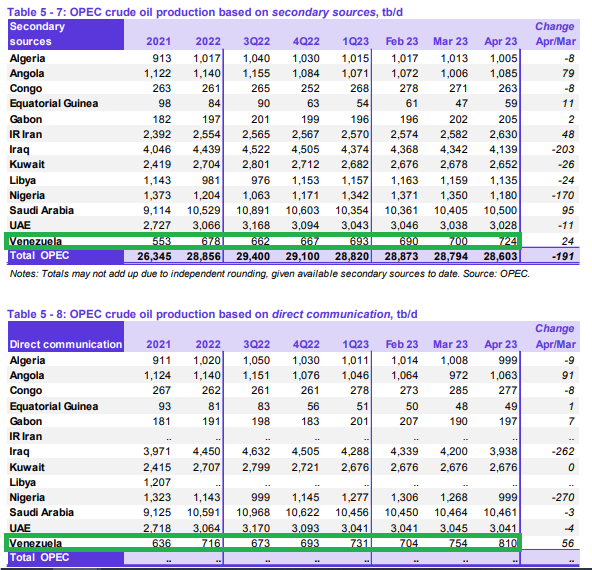Viewport: 592px width, 570px height.
Task: Select Nigeria's change value -170
Action: coord(563,196)
